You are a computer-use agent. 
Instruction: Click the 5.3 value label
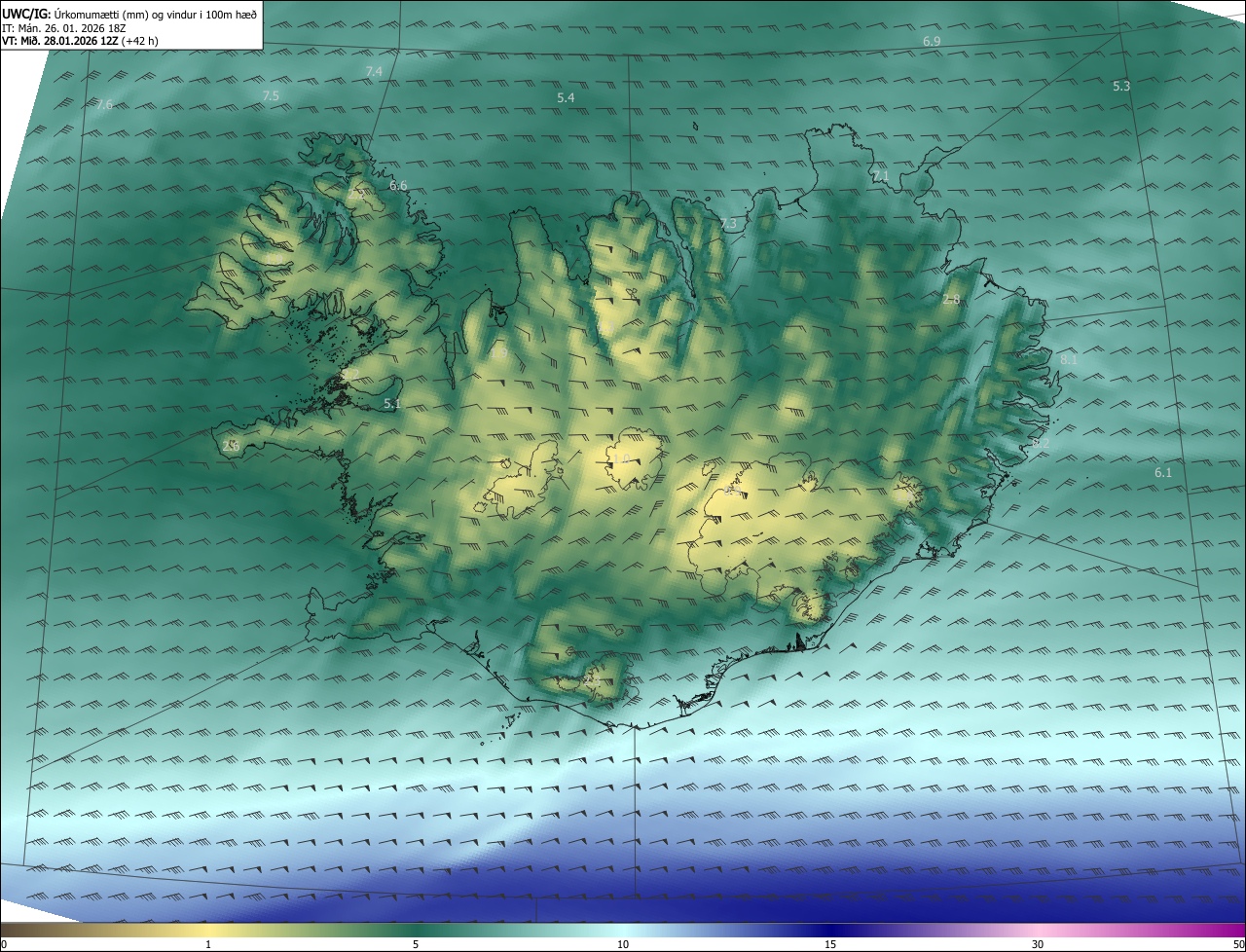click(x=1121, y=87)
